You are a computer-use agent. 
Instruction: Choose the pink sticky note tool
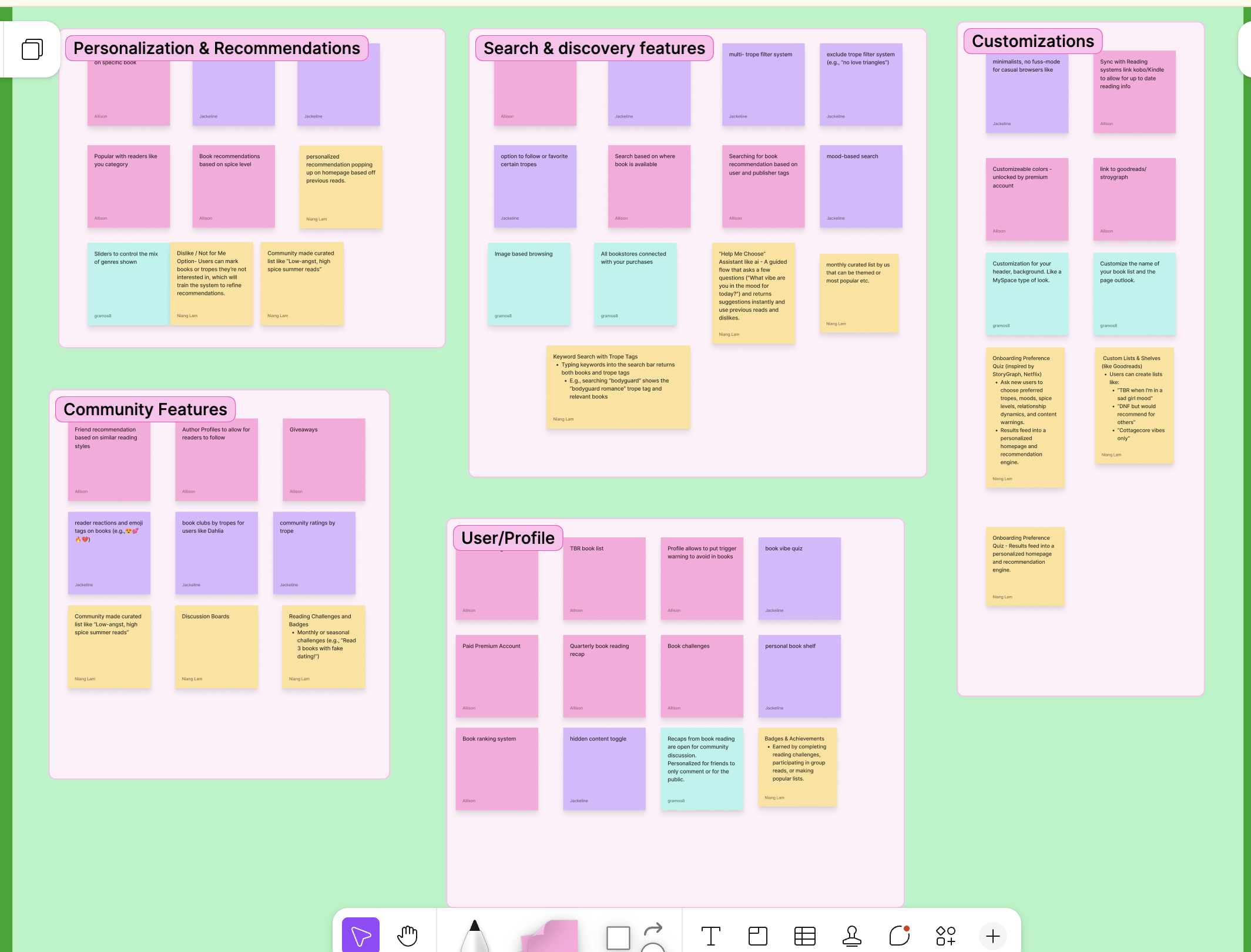click(551, 937)
